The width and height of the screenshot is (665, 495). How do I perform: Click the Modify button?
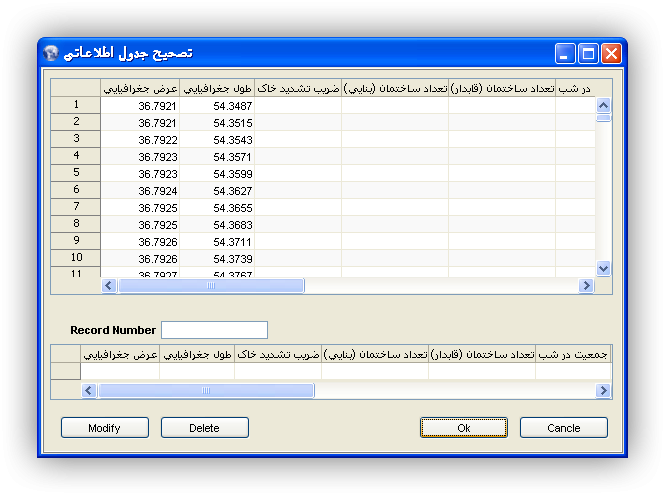104,428
